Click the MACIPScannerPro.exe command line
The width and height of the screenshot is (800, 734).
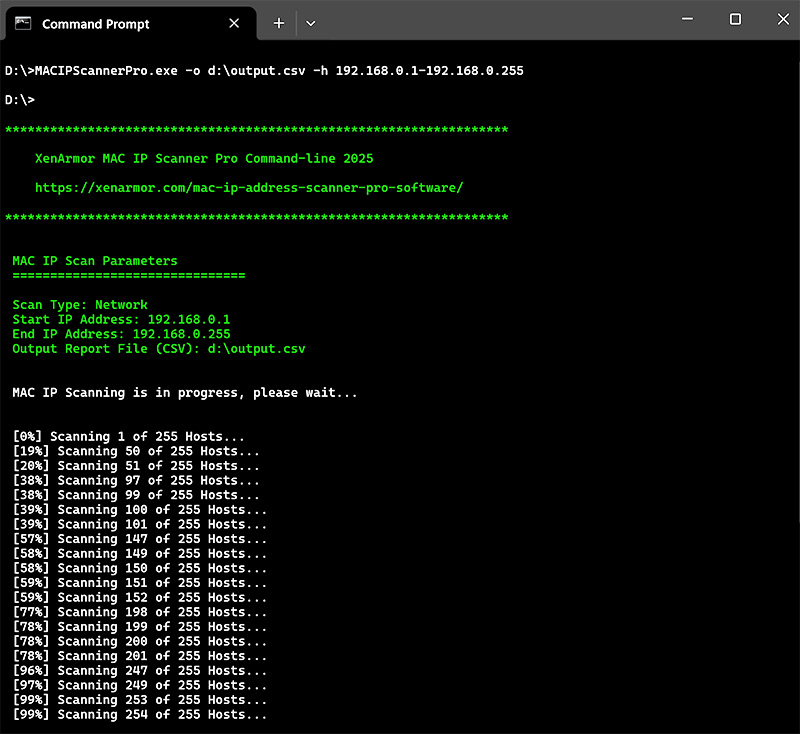(x=264, y=70)
